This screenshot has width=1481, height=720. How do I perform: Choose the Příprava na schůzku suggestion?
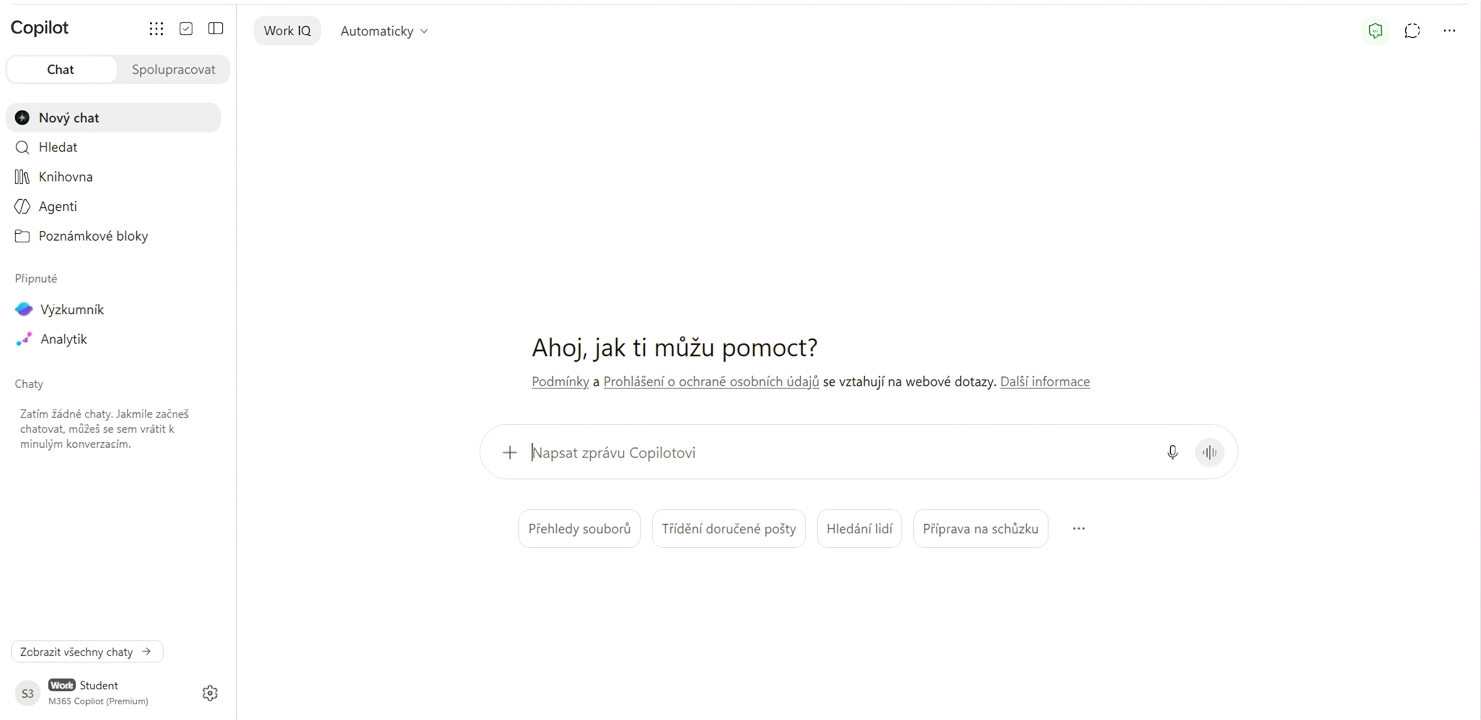(981, 529)
